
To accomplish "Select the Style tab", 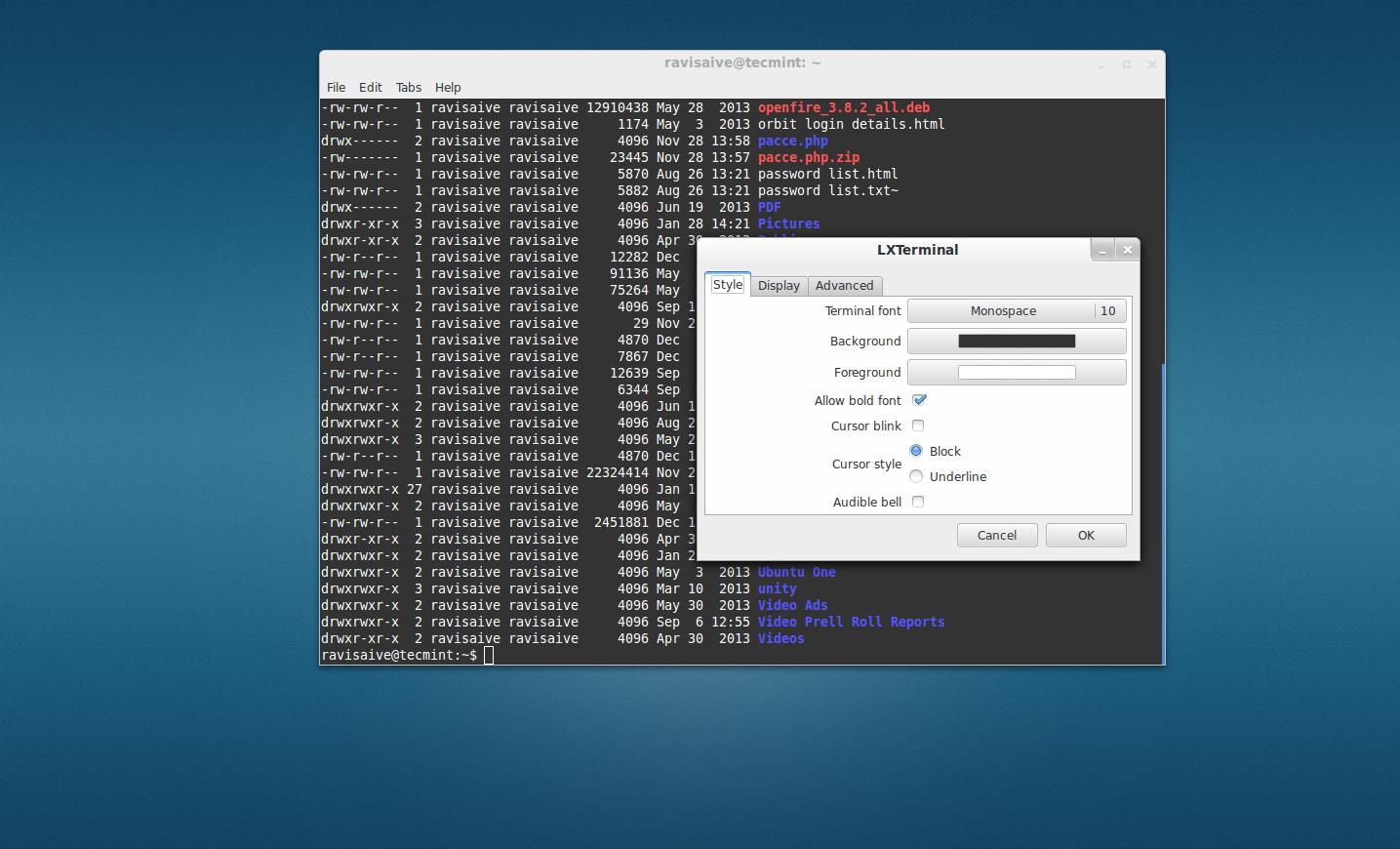I will (727, 284).
